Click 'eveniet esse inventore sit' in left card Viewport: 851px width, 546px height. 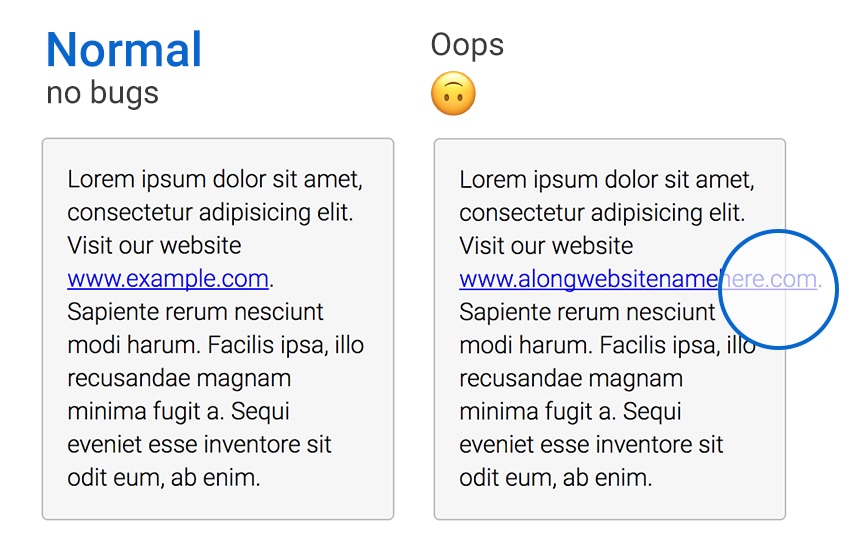pyautogui.click(x=199, y=445)
